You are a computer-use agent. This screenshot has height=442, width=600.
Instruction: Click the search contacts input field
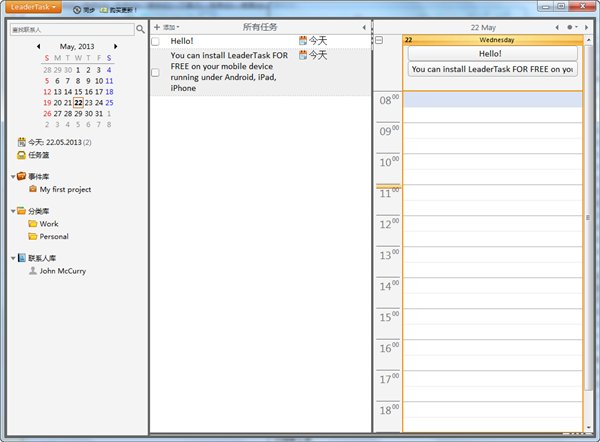point(70,30)
